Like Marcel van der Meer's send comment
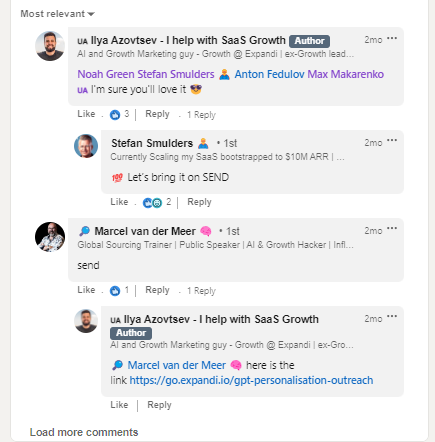 click(86, 290)
